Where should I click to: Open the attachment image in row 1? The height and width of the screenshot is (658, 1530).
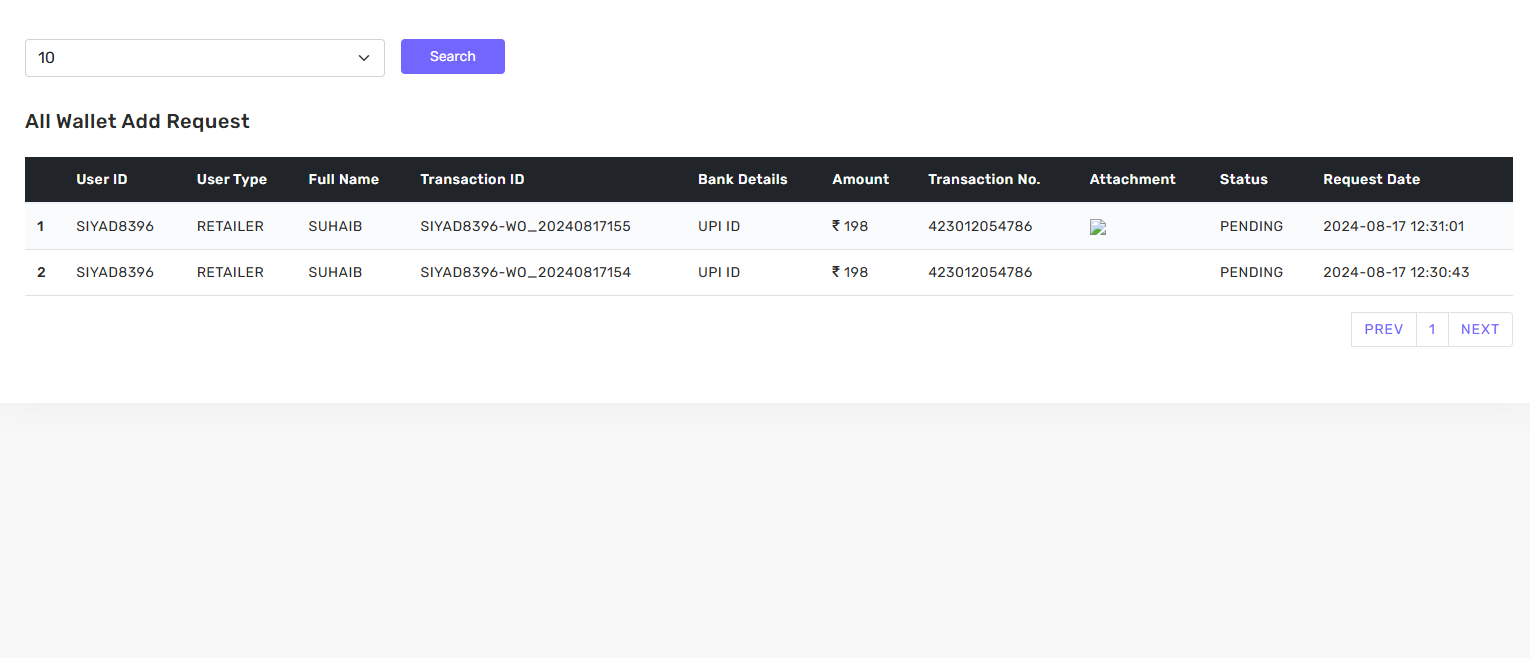[1098, 227]
